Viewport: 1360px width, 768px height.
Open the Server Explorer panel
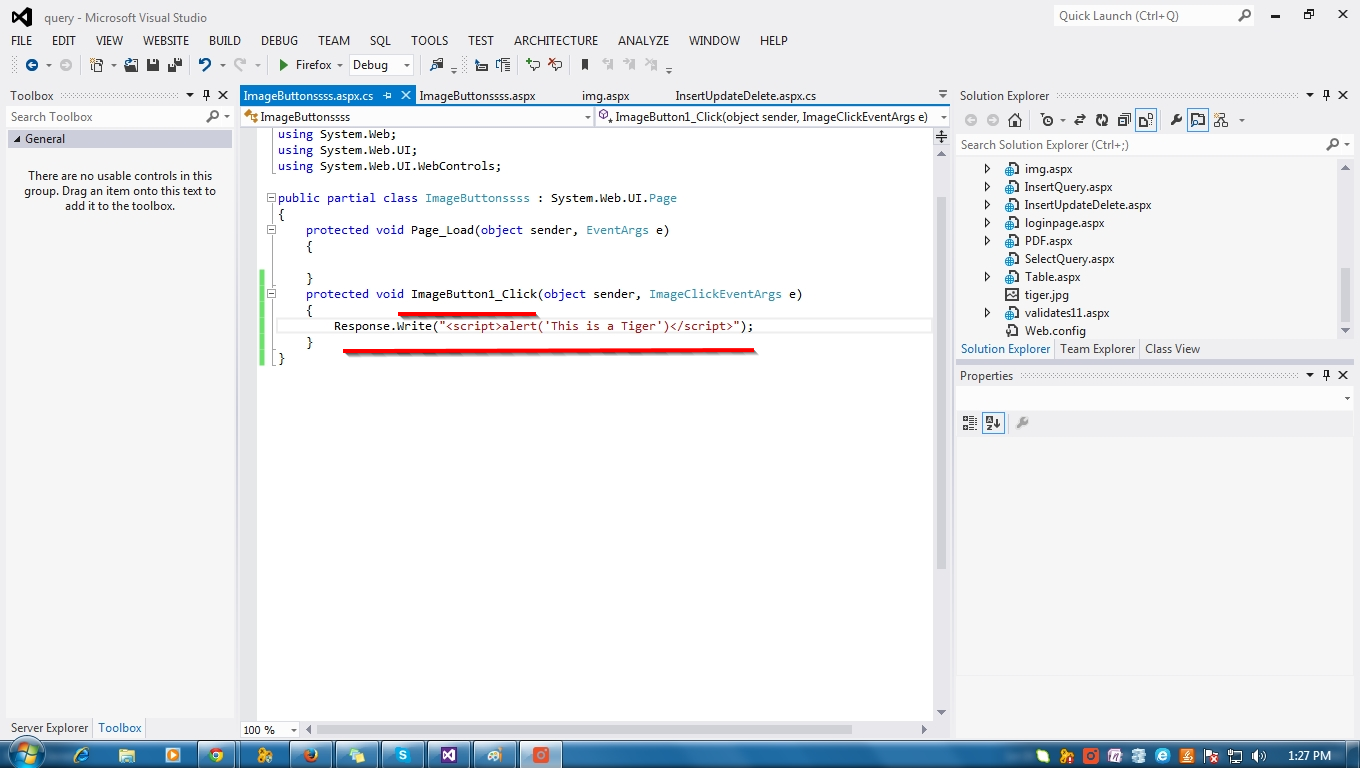click(48, 728)
